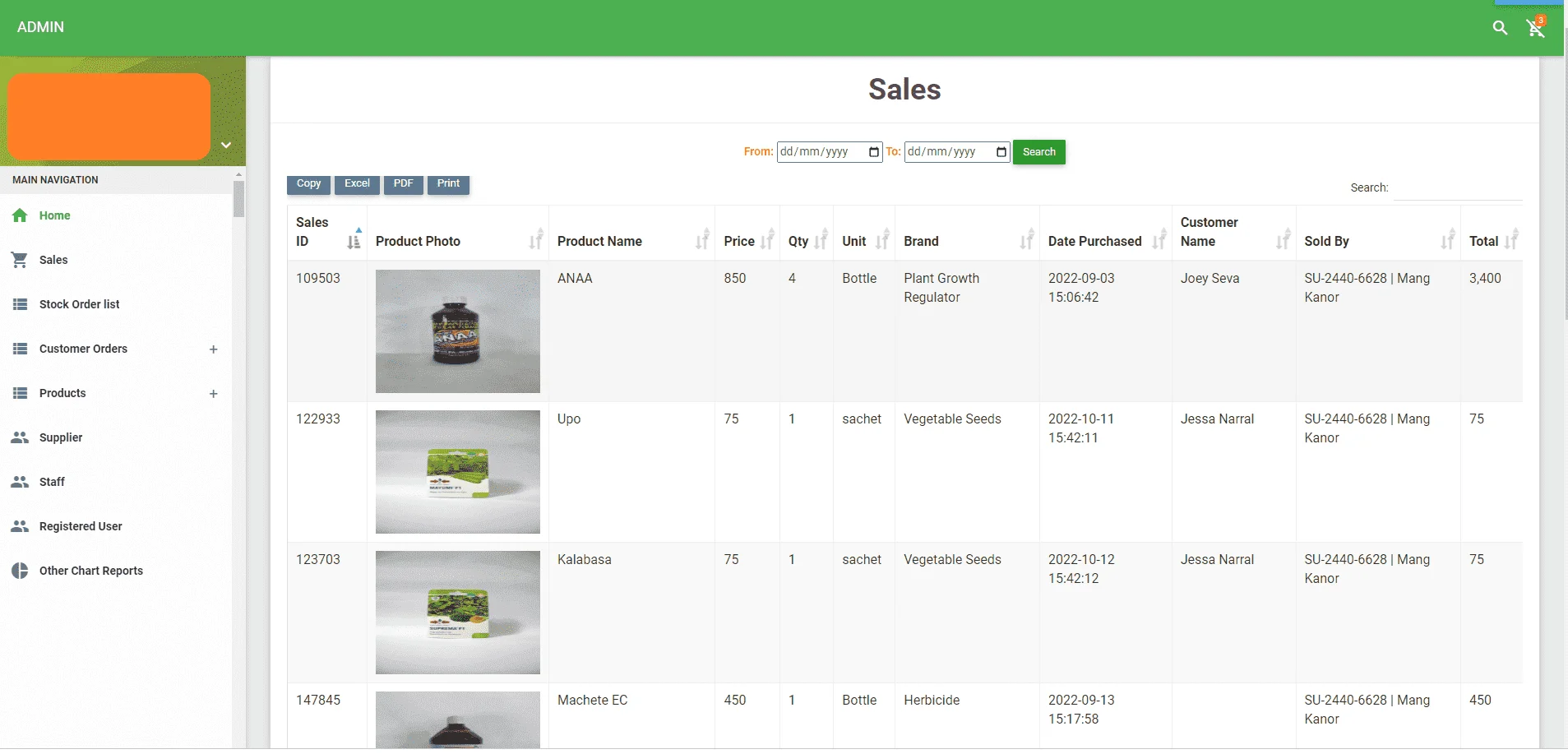The height and width of the screenshot is (754, 1568).
Task: Open Kalabasa product photo thumbnail
Action: tap(458, 613)
